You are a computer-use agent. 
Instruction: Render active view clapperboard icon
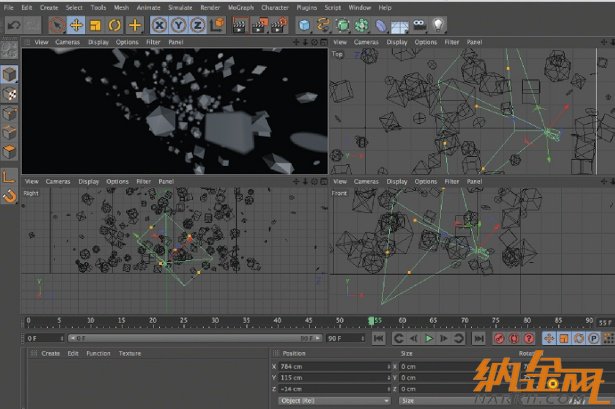click(x=240, y=25)
